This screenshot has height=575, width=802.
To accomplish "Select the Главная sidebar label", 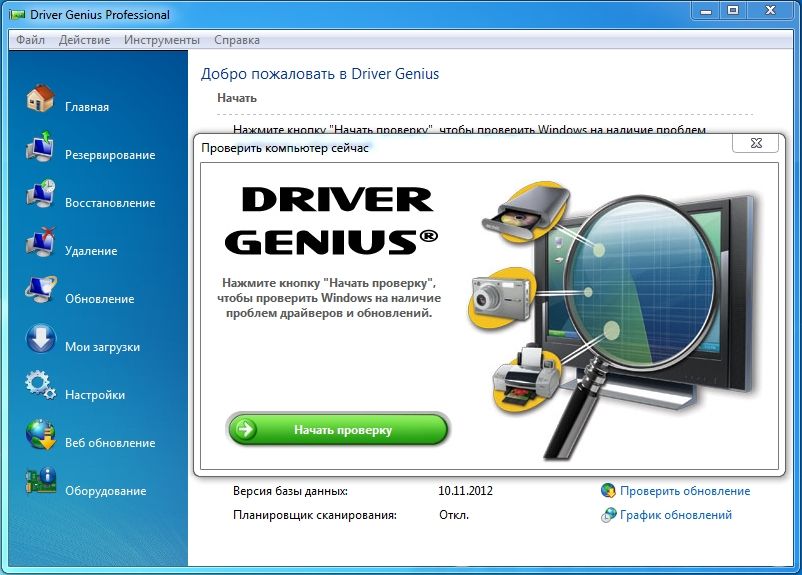I will tap(87, 107).
